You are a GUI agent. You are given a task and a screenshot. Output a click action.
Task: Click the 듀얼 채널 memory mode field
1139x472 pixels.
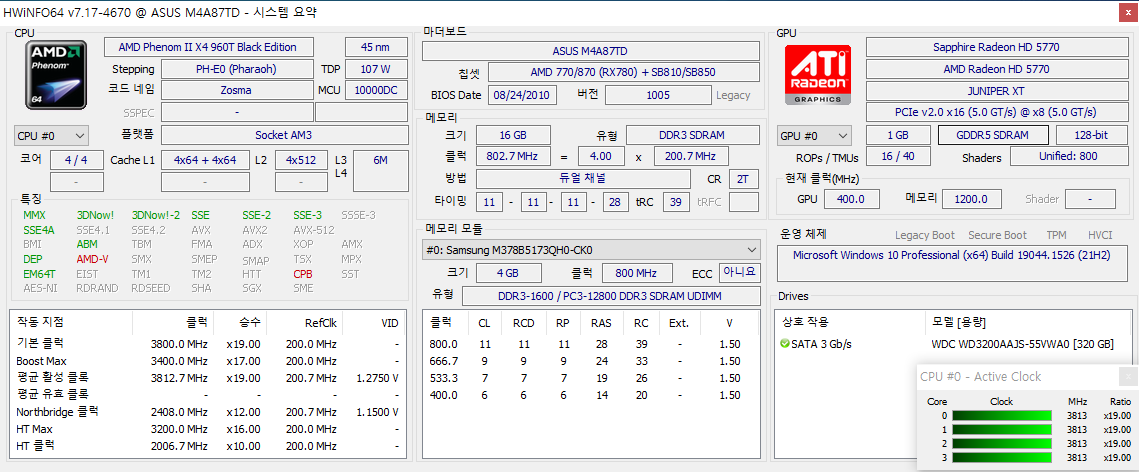click(583, 179)
